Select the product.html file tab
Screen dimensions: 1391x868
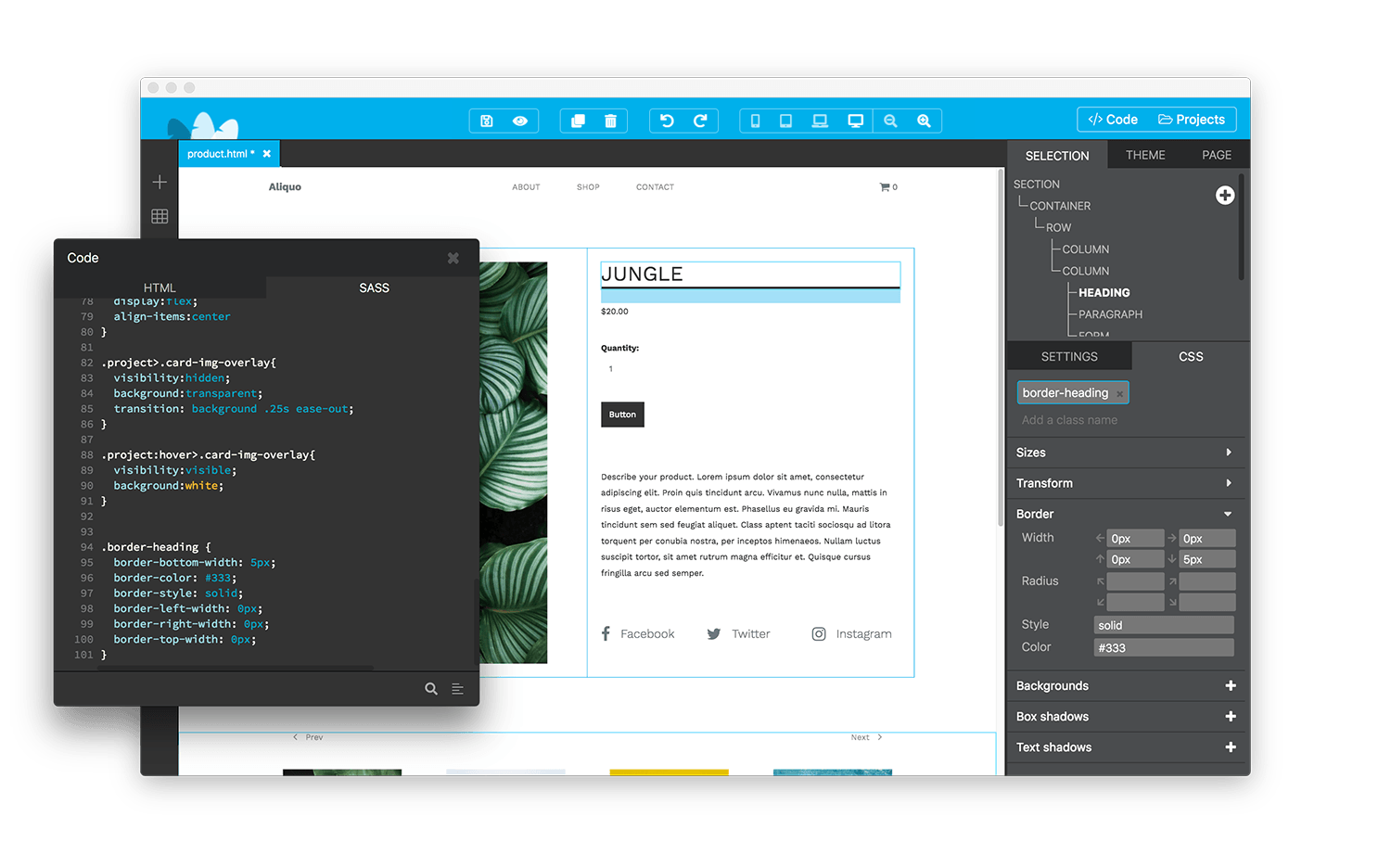(221, 154)
